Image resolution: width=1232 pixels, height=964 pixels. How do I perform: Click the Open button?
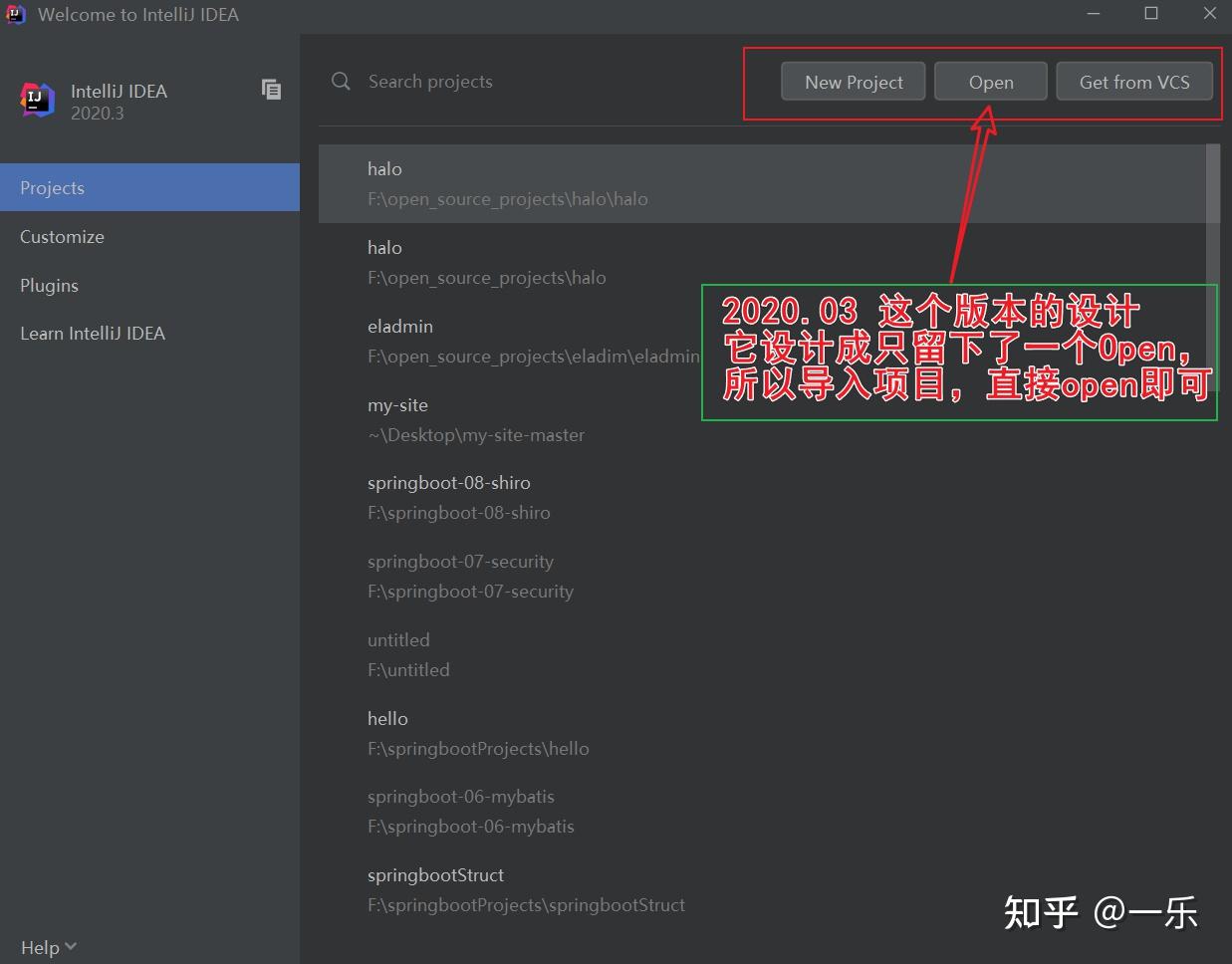(x=991, y=82)
